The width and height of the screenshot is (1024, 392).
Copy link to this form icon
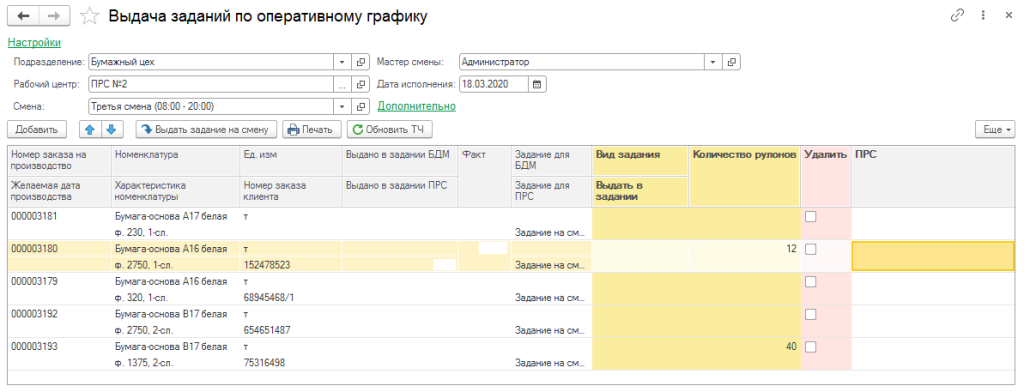[957, 16]
